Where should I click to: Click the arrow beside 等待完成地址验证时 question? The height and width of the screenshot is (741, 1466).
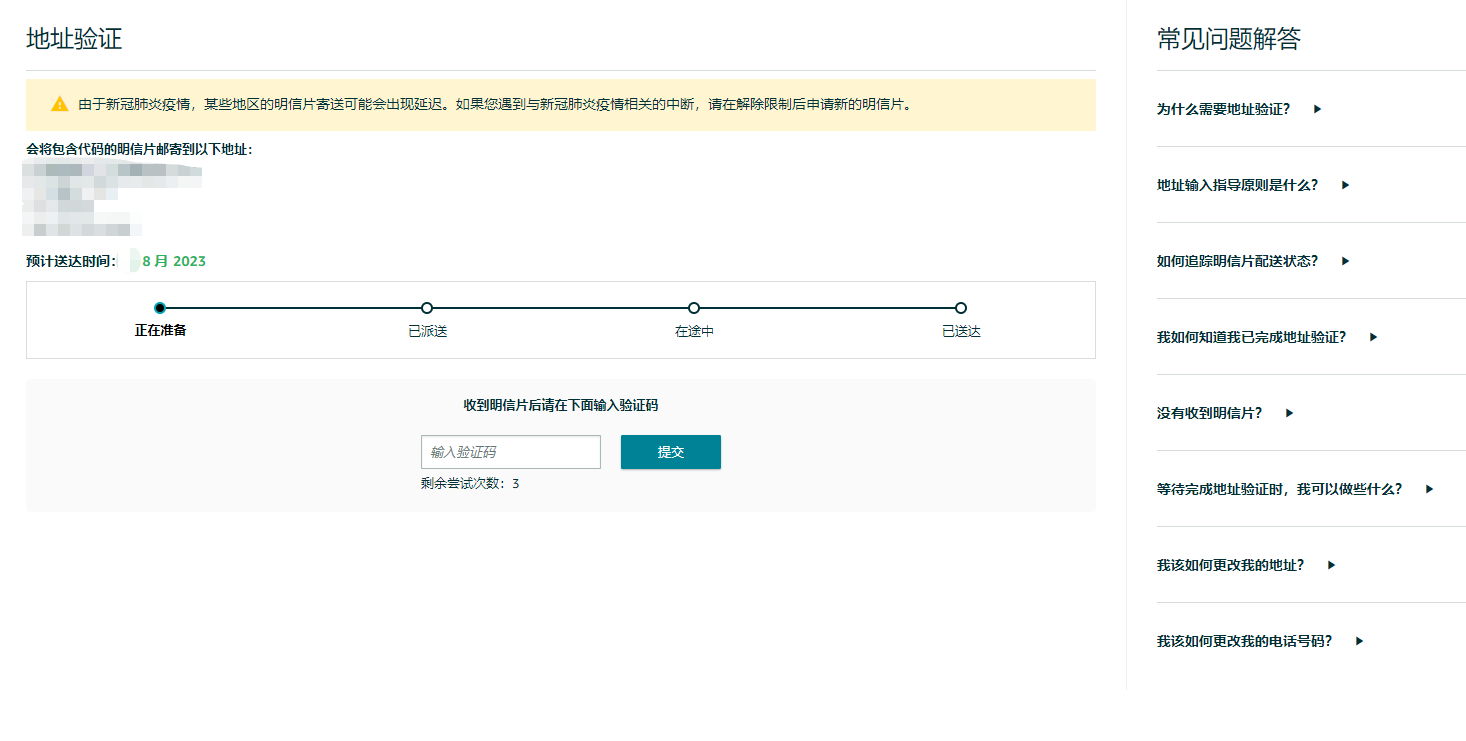(1429, 489)
